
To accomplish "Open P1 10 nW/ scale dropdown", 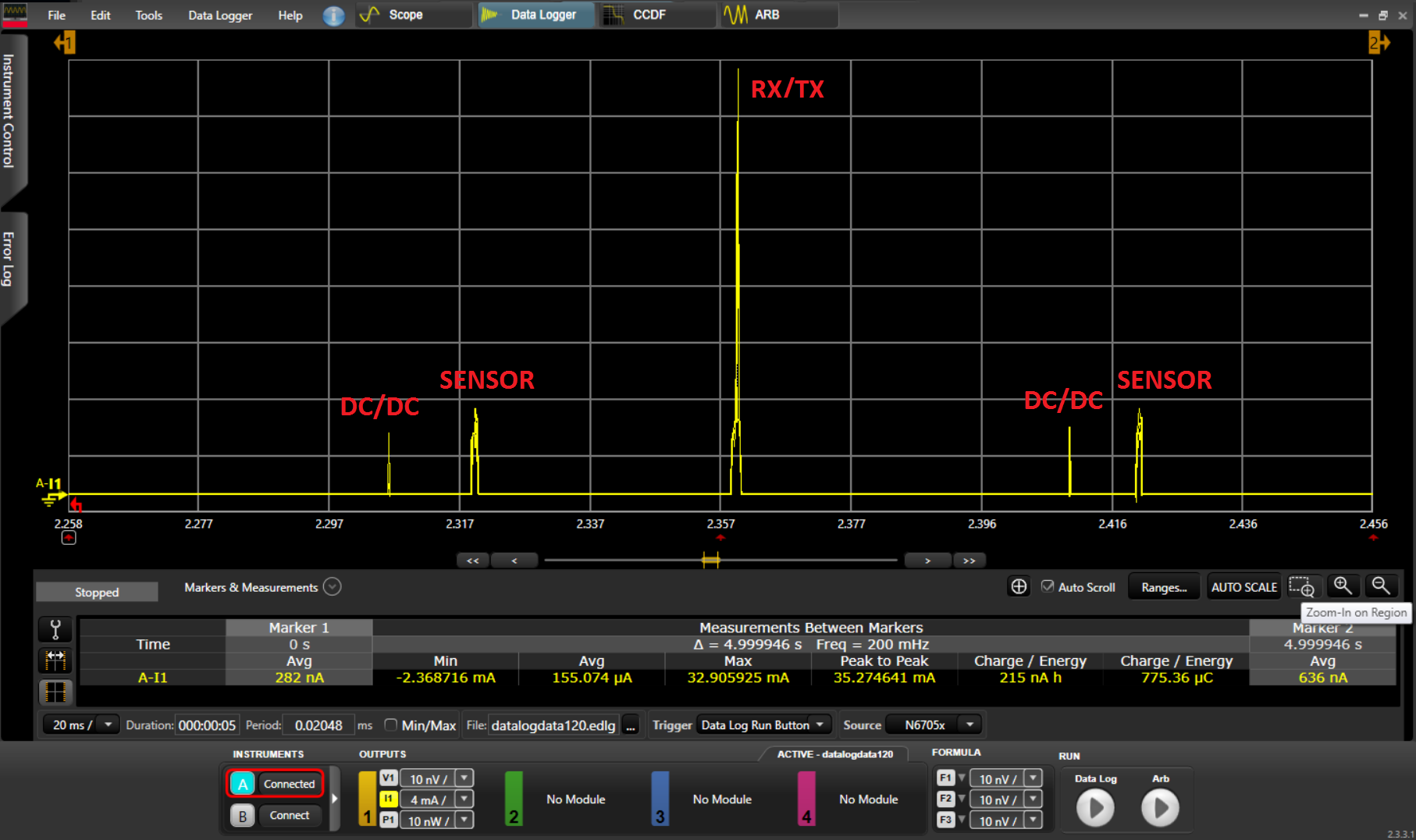I will pos(464,820).
